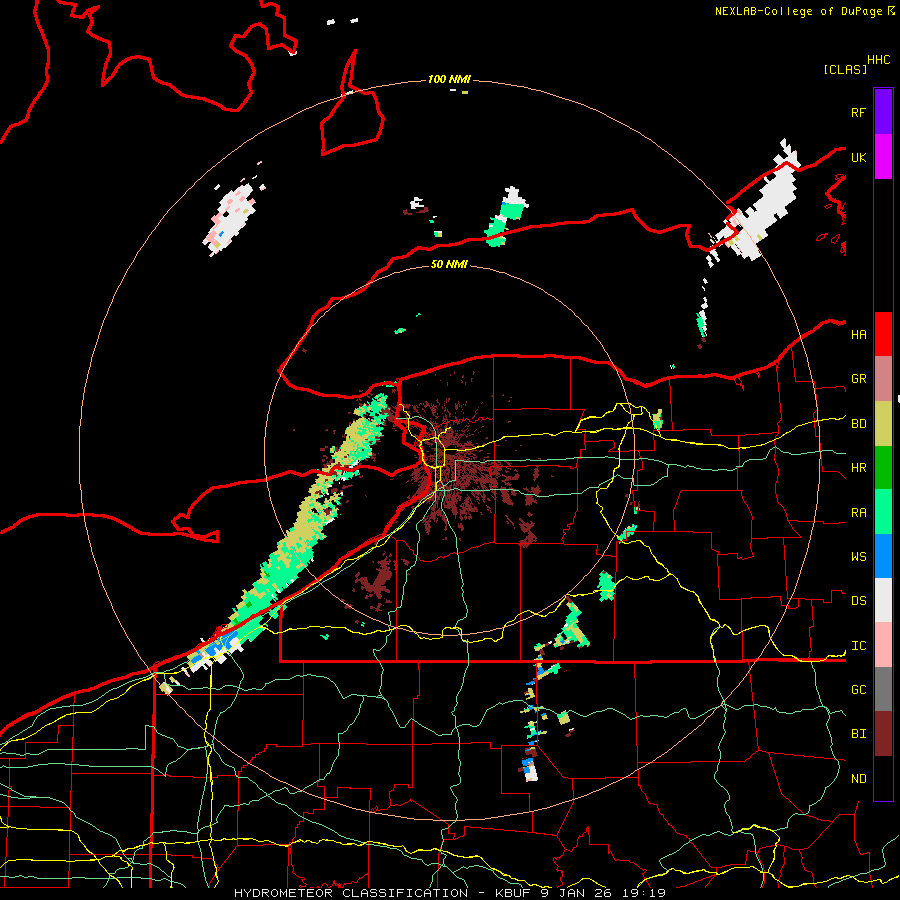The width and height of the screenshot is (900, 900).
Task: Click the HYDROMETEOR CLASSIFICATION KBUF timestamp caption
Action: [450, 893]
